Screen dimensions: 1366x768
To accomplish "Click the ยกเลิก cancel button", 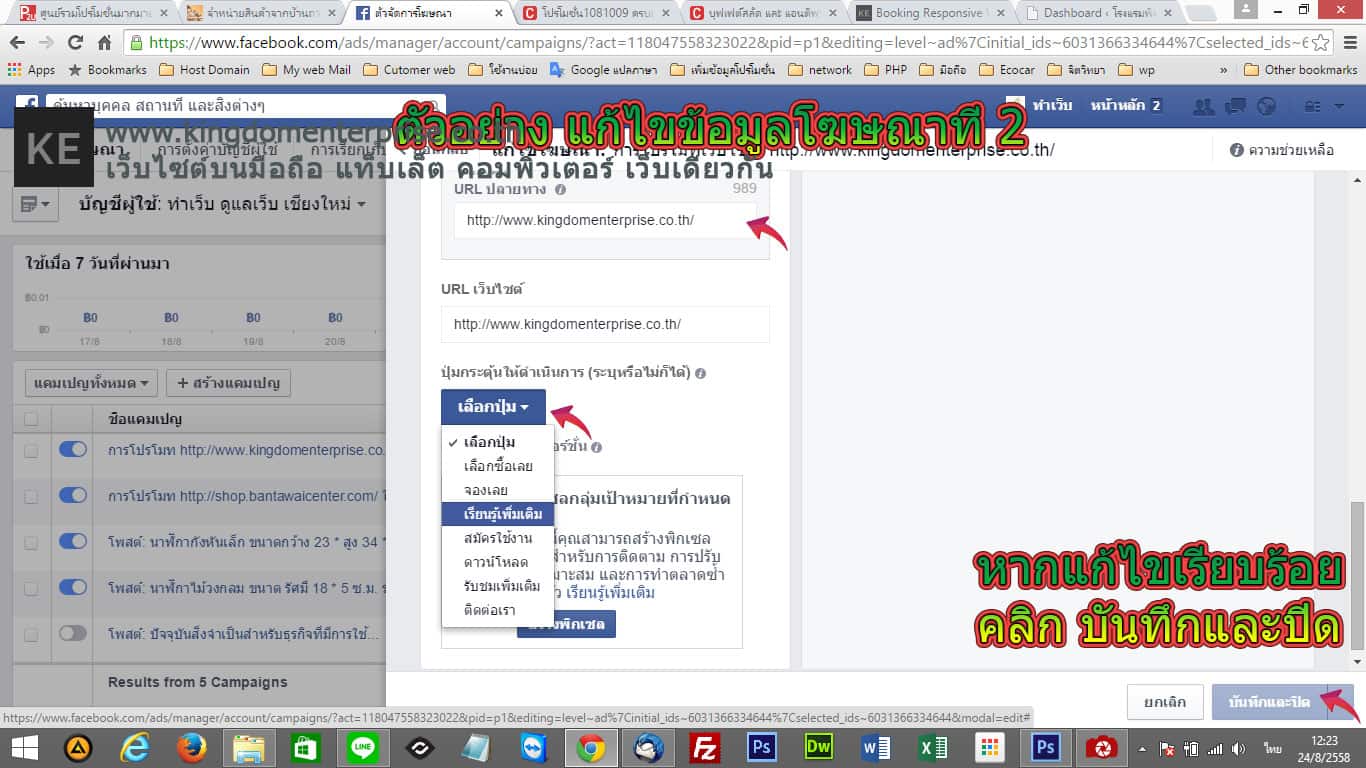I will coord(1164,702).
